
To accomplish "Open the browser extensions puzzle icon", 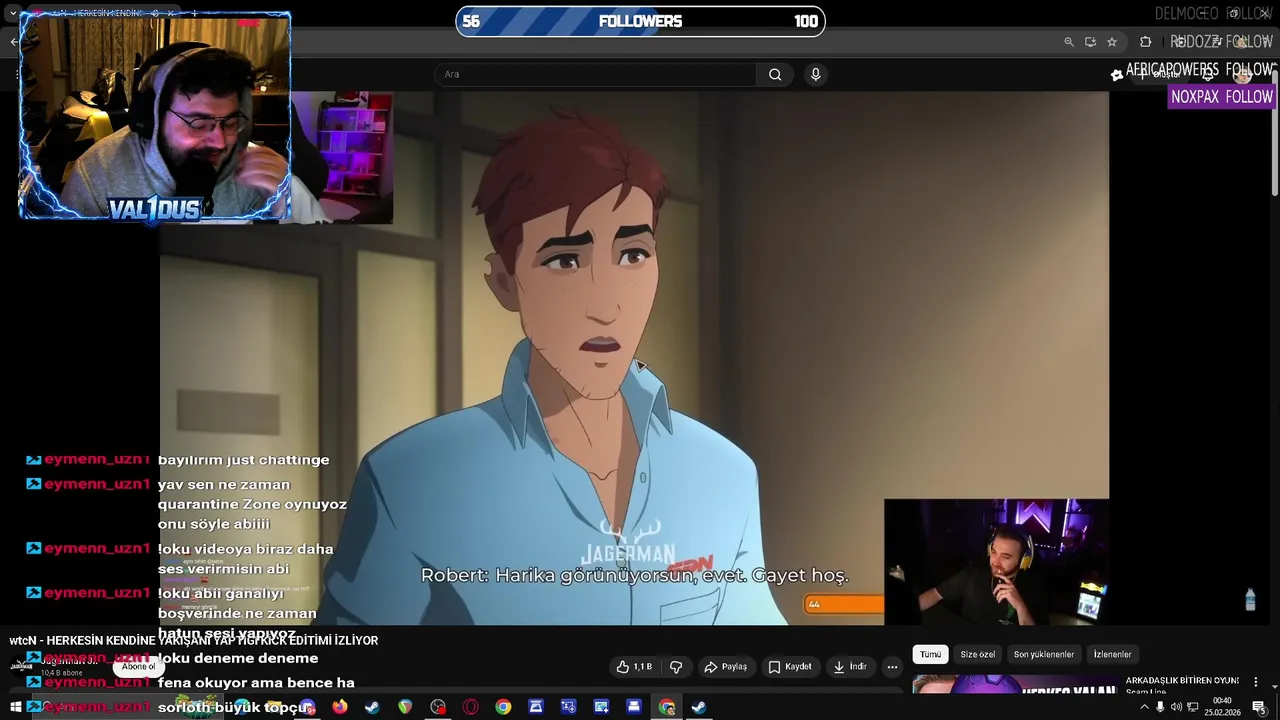I will [1146, 42].
